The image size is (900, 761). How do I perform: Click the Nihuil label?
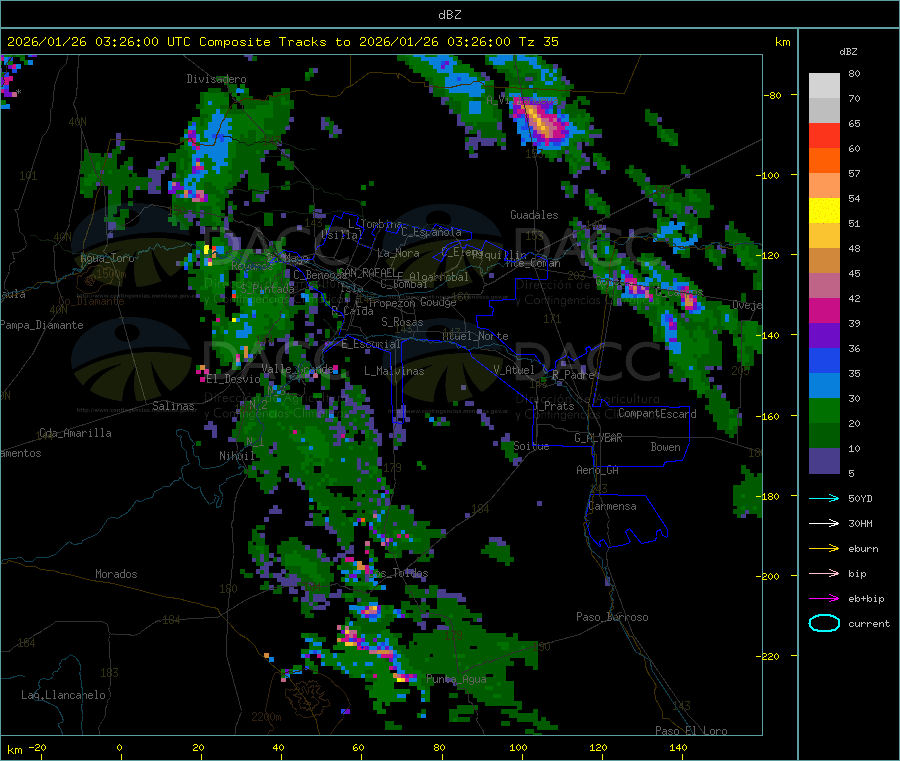(237, 456)
